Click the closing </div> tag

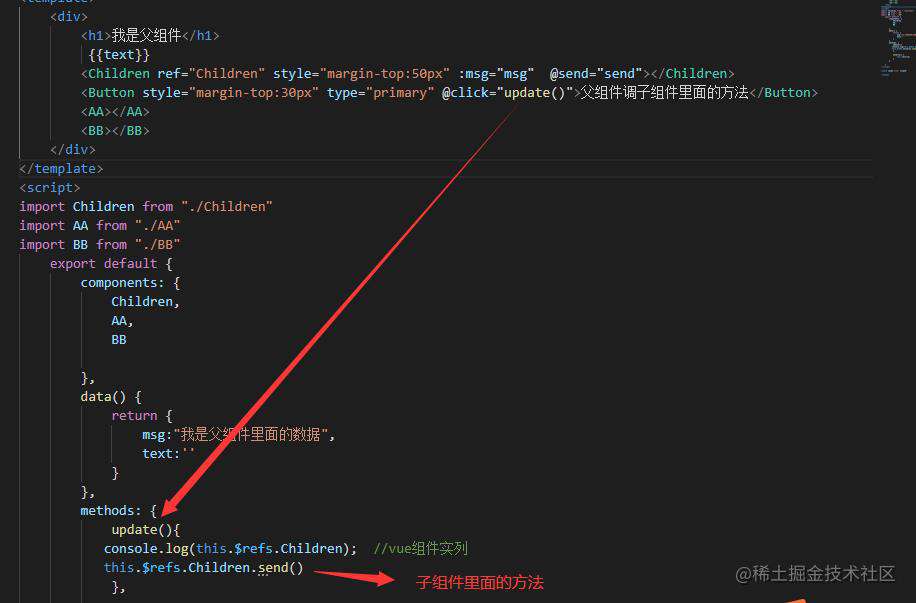(73, 150)
